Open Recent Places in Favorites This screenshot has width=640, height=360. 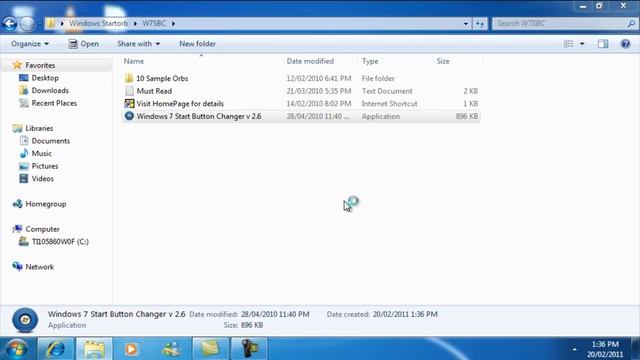point(54,103)
